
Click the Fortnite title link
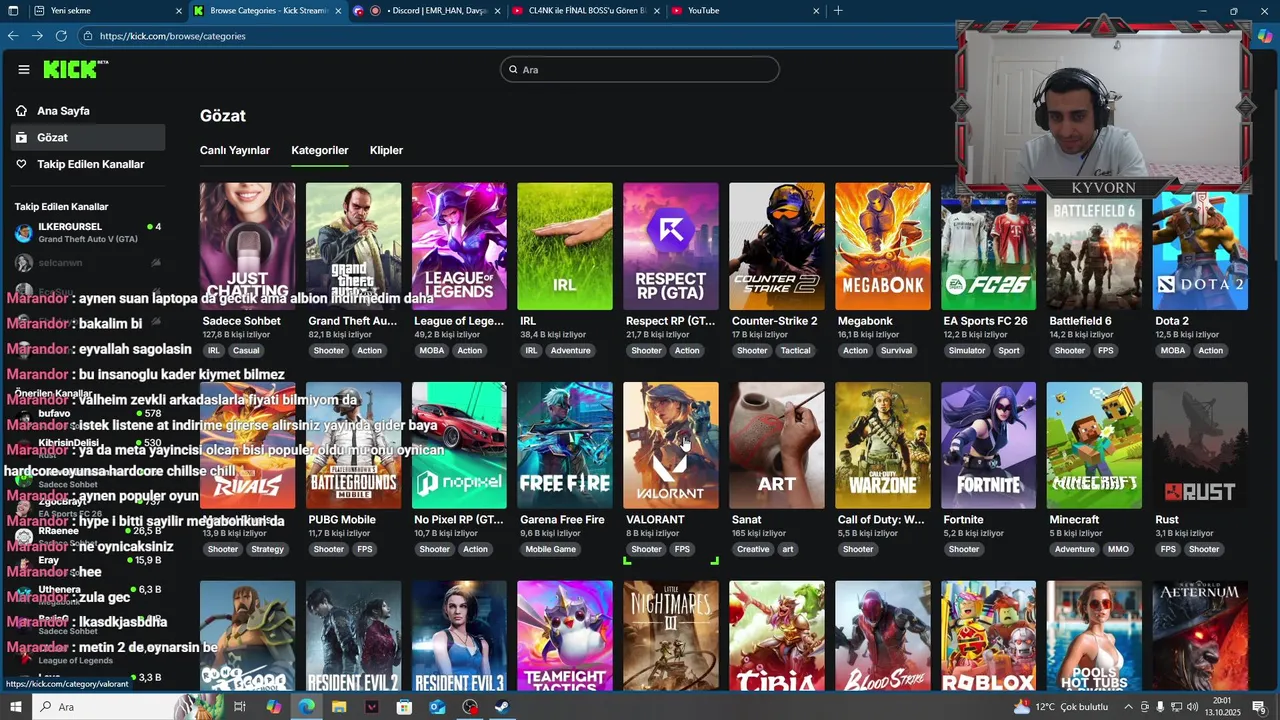pos(964,520)
